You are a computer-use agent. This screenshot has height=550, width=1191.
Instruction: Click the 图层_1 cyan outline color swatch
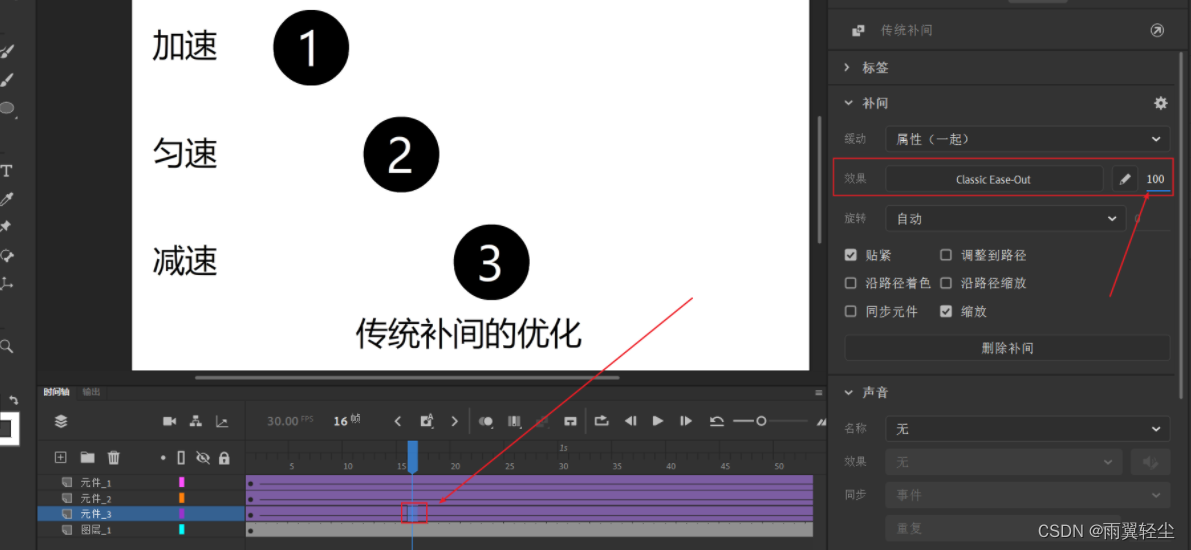point(182,529)
